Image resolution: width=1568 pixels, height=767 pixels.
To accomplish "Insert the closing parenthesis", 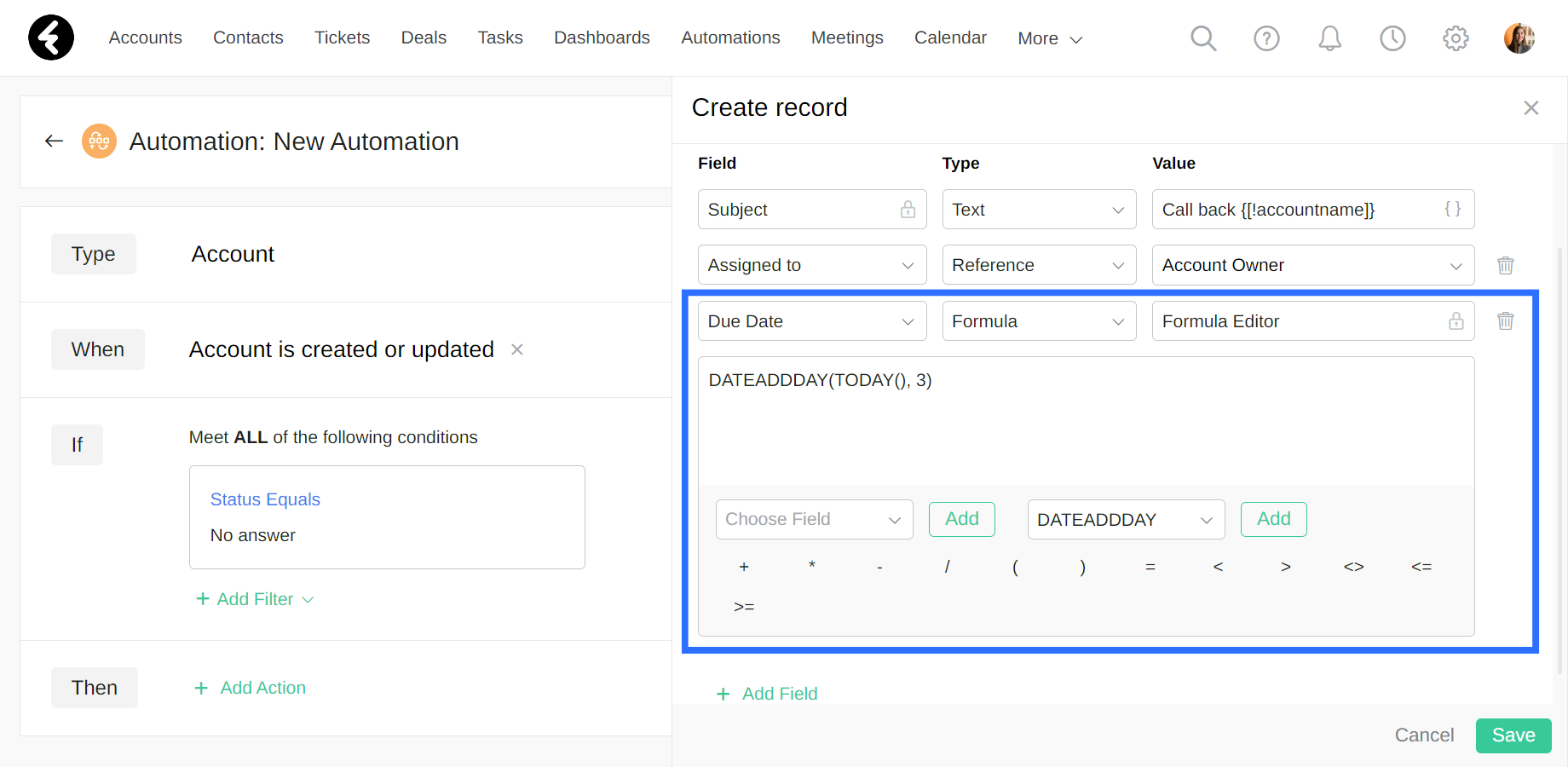I will coord(1083,567).
